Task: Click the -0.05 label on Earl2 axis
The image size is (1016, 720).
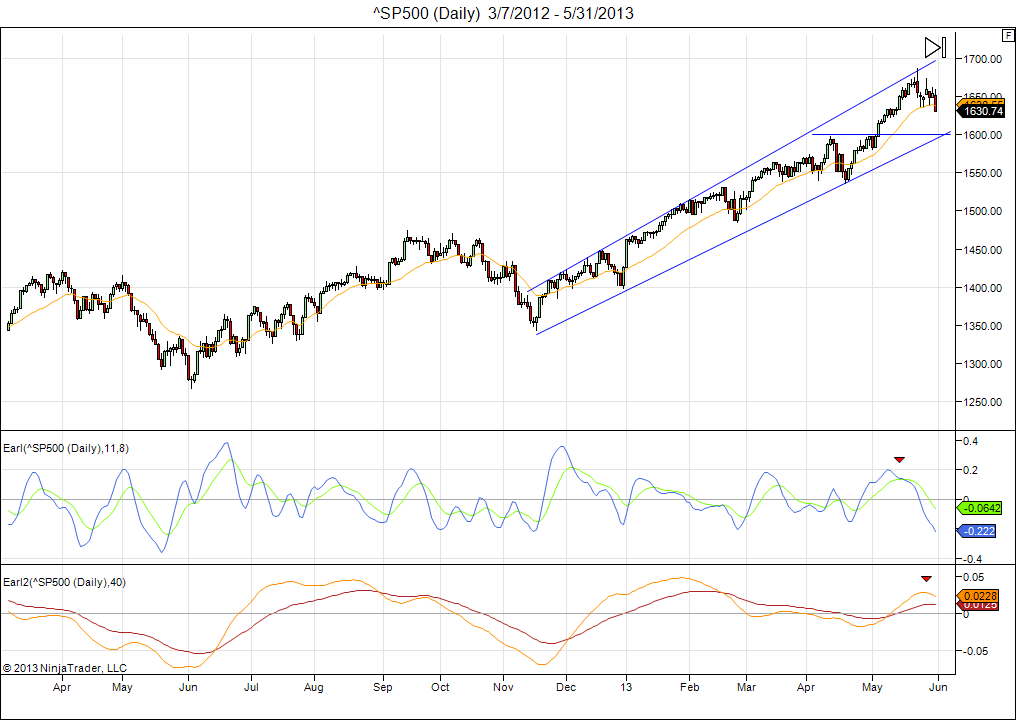Action: coord(975,651)
